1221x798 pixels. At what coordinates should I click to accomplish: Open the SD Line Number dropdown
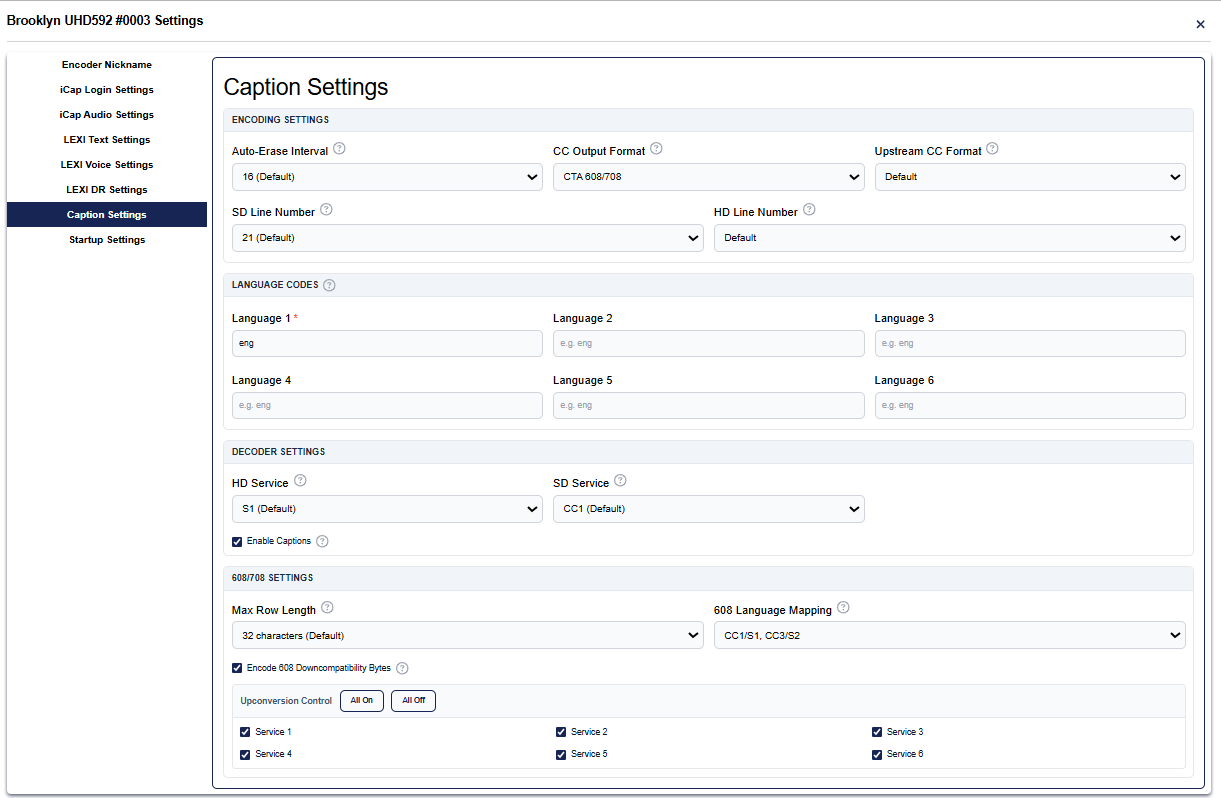467,238
